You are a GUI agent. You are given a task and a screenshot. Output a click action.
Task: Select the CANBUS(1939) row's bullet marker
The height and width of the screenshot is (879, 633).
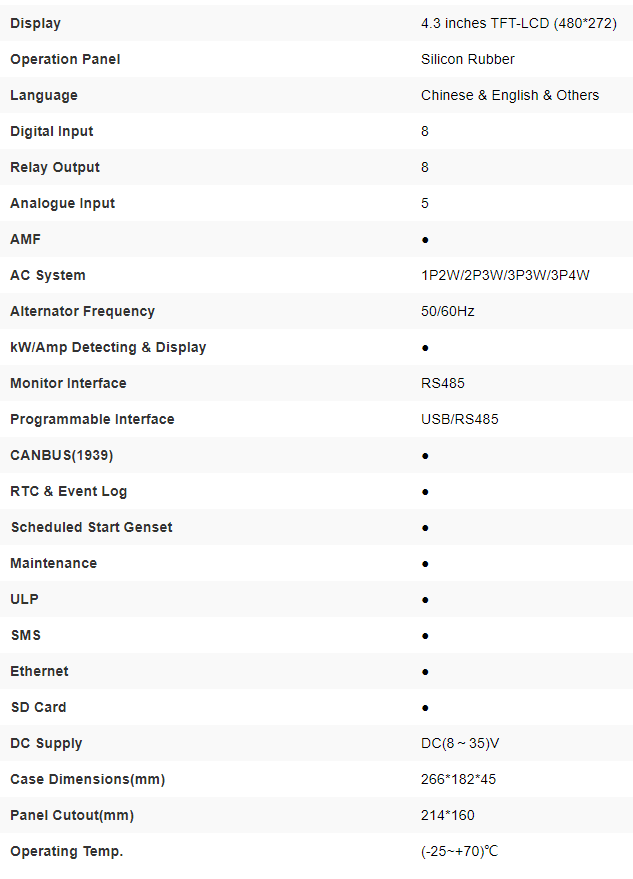click(x=425, y=456)
